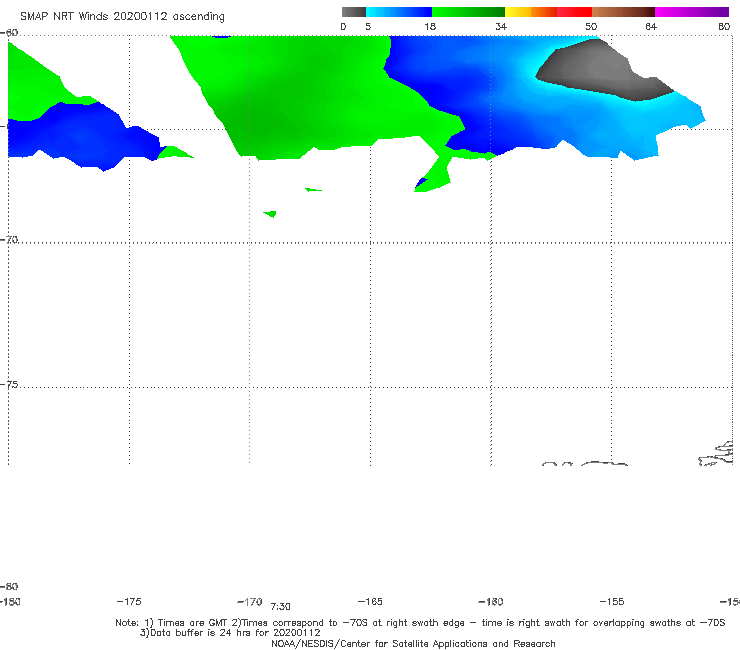Click the longitude label "-160"

491,601
